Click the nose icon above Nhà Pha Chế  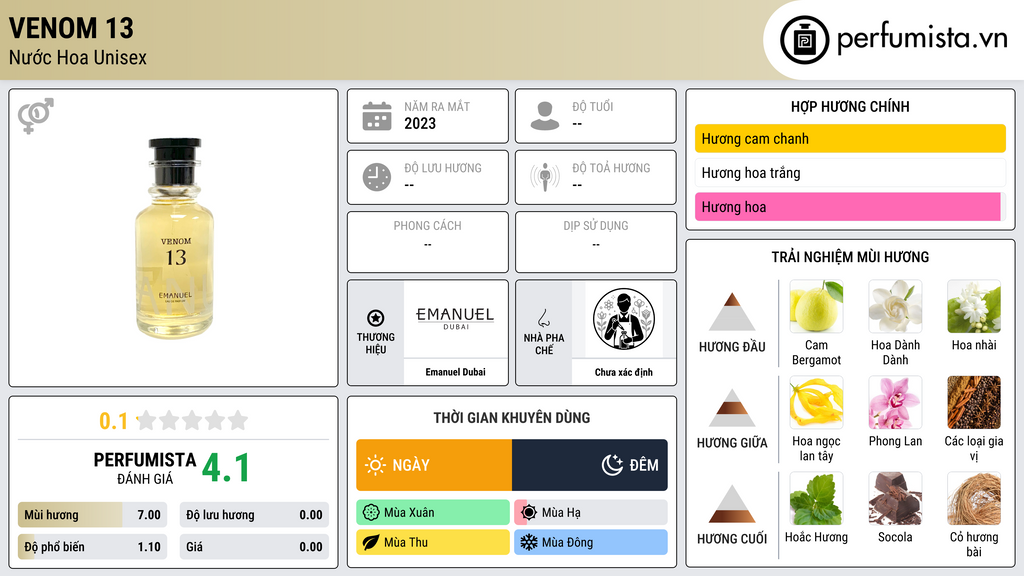(x=543, y=318)
